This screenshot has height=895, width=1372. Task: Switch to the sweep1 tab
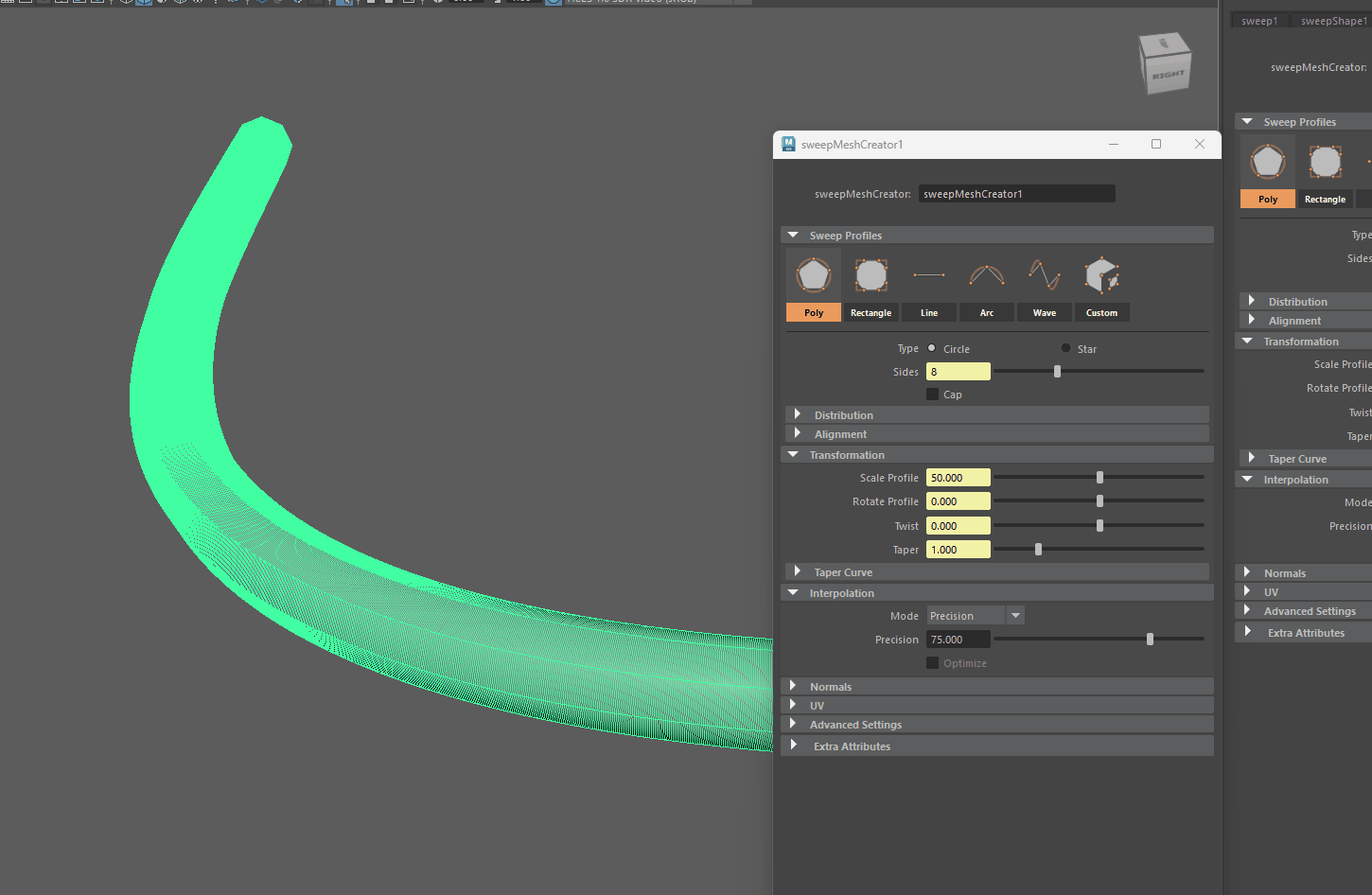point(1259,21)
